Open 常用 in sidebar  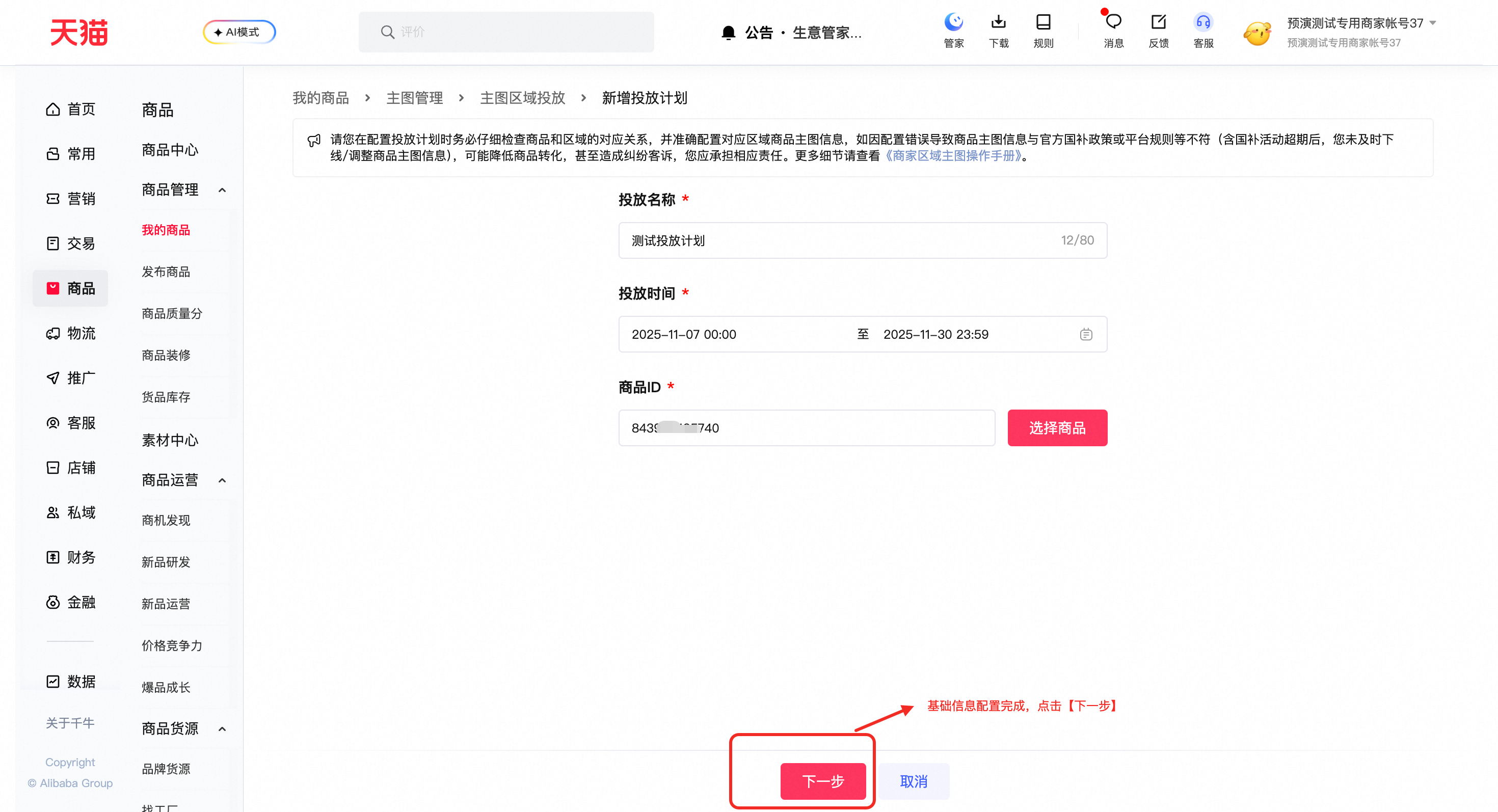coord(70,153)
